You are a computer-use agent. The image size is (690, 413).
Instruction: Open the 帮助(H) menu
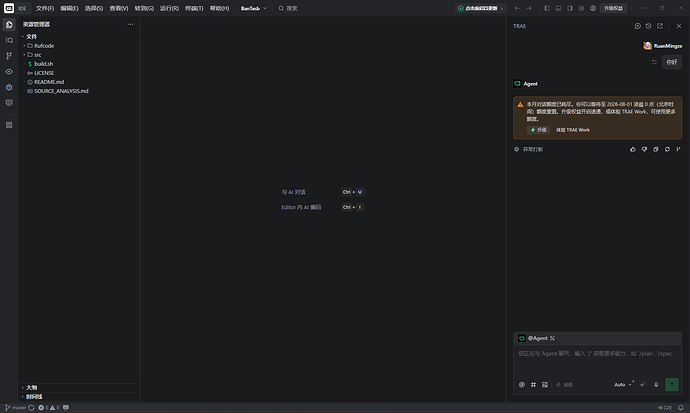click(220, 8)
